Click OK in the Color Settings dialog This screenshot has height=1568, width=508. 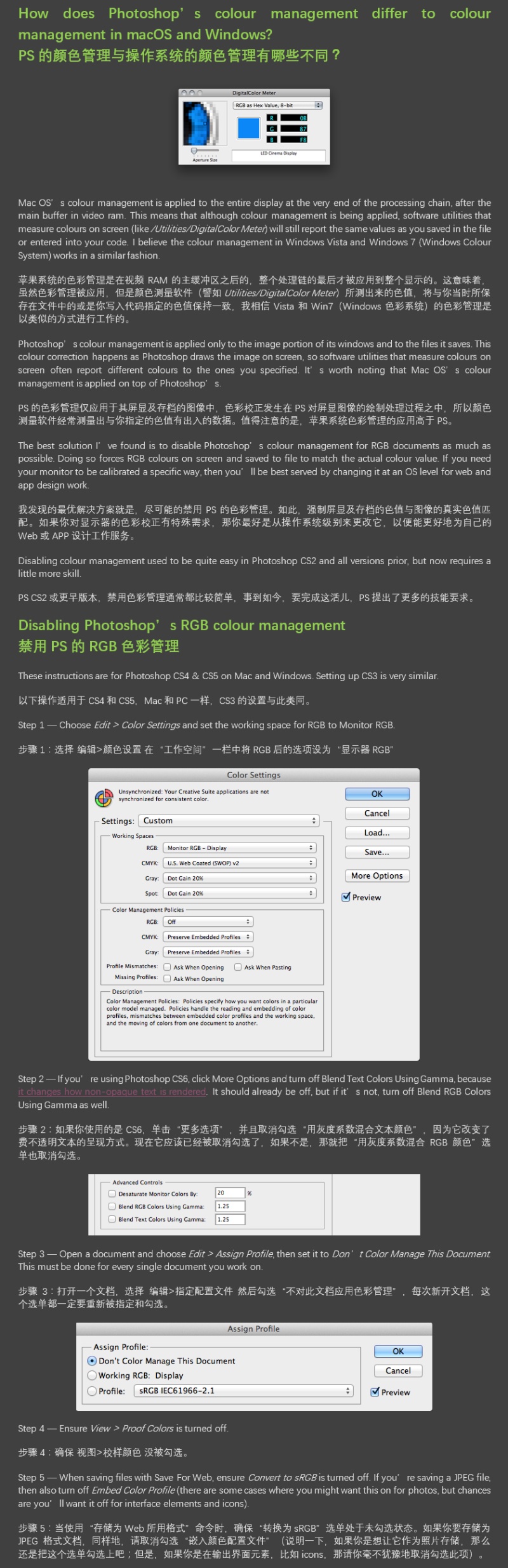tap(377, 794)
